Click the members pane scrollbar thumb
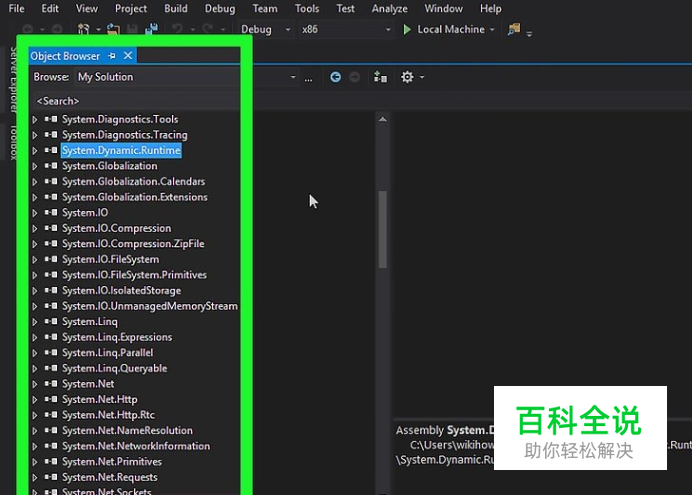 383,229
